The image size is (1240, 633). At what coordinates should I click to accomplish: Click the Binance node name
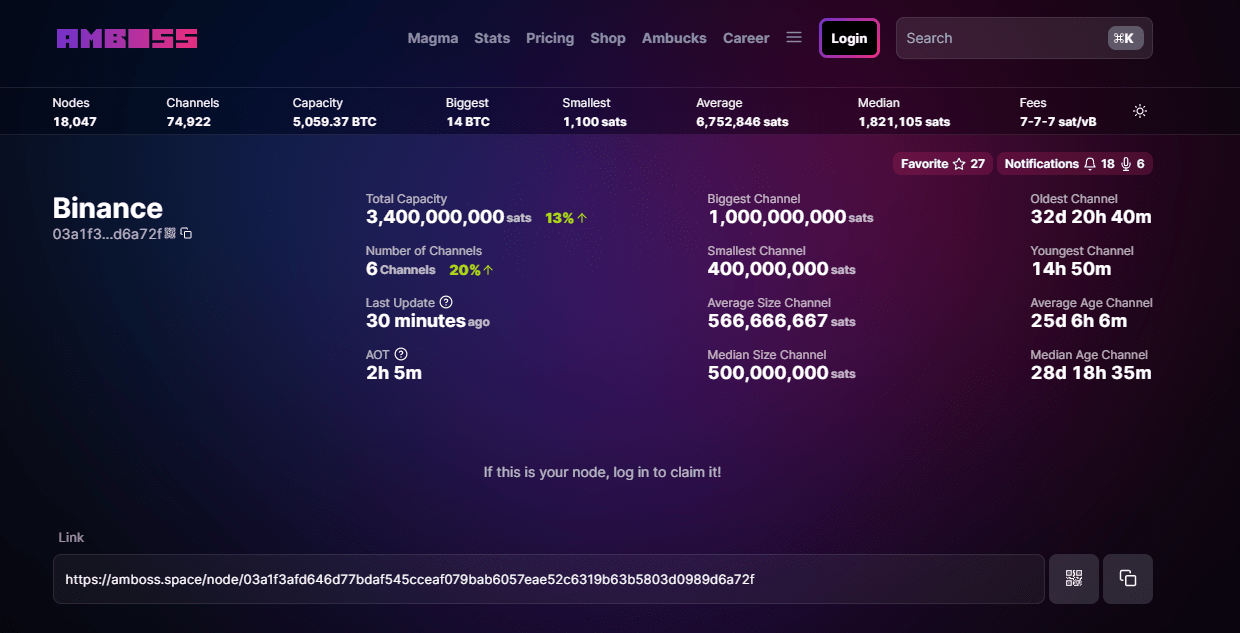108,208
